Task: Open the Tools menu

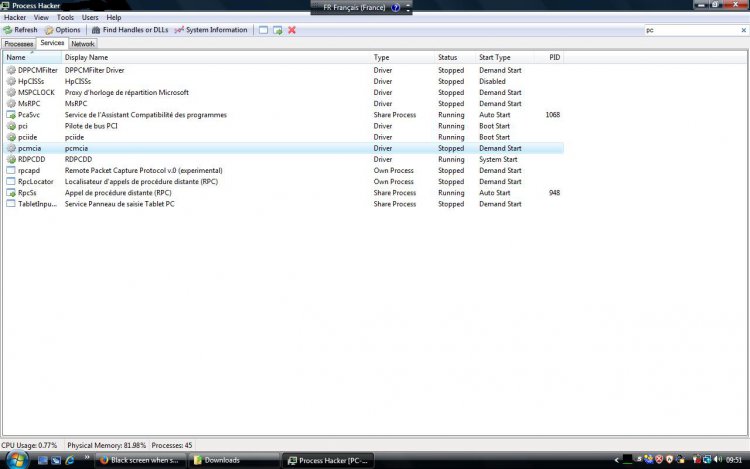Action: [65, 17]
